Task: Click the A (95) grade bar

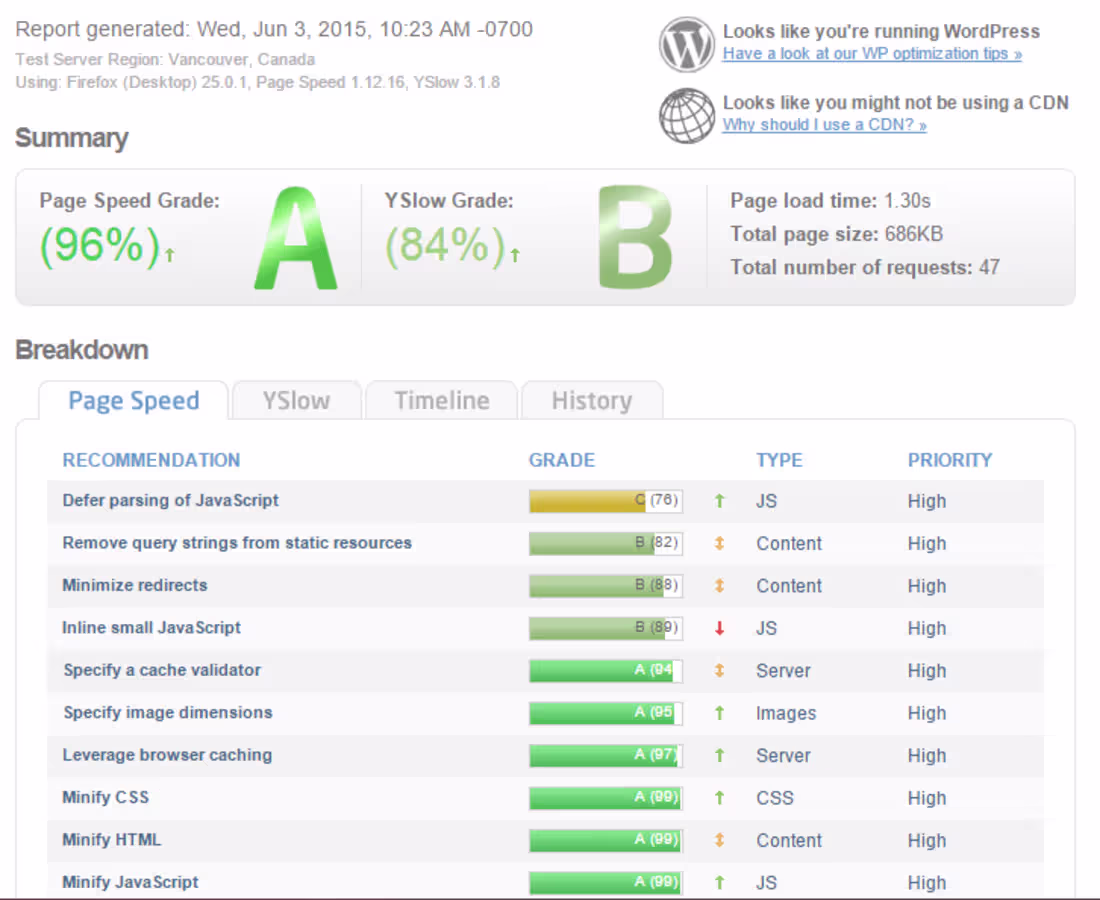Action: pos(606,713)
